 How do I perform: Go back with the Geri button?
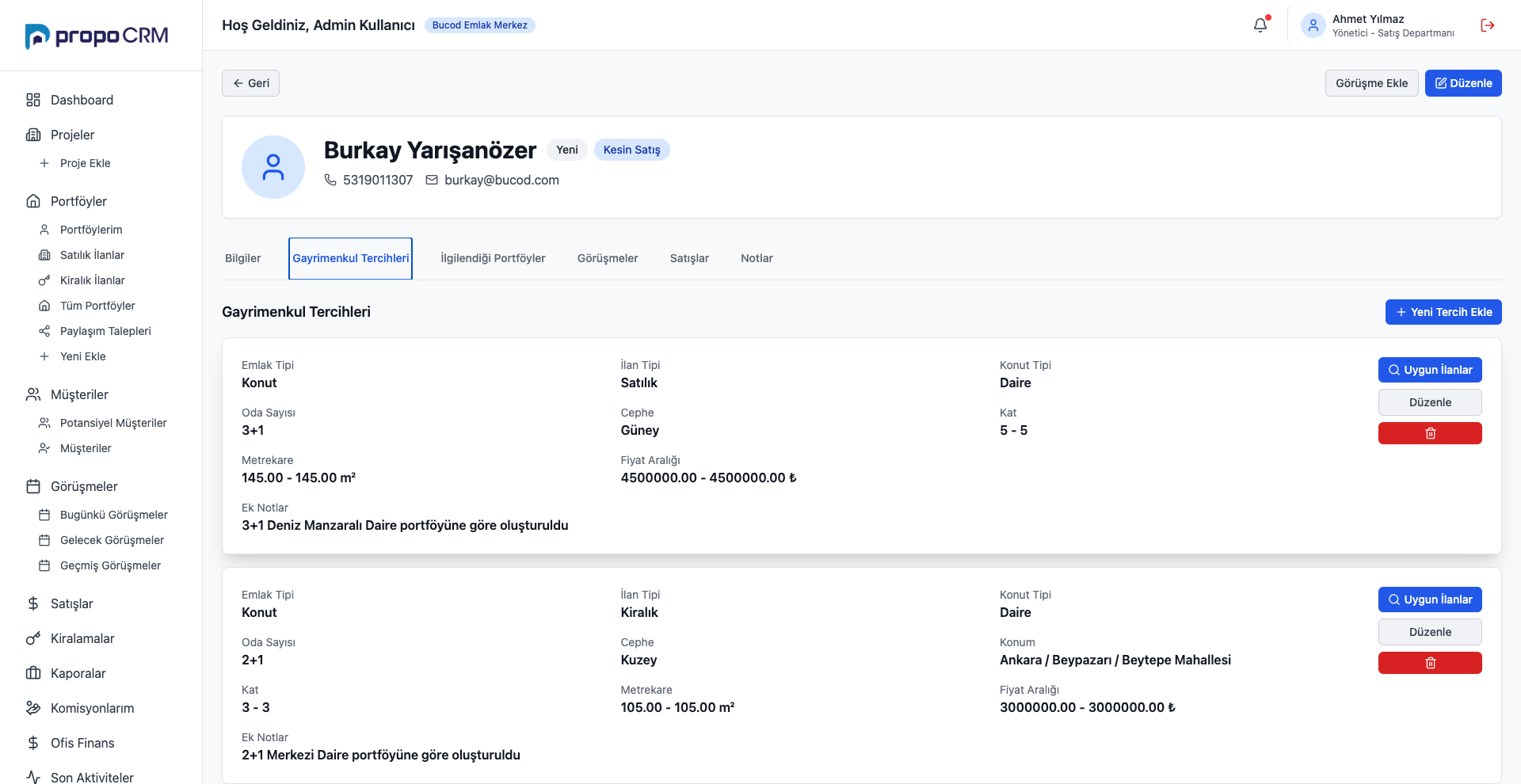(x=250, y=83)
